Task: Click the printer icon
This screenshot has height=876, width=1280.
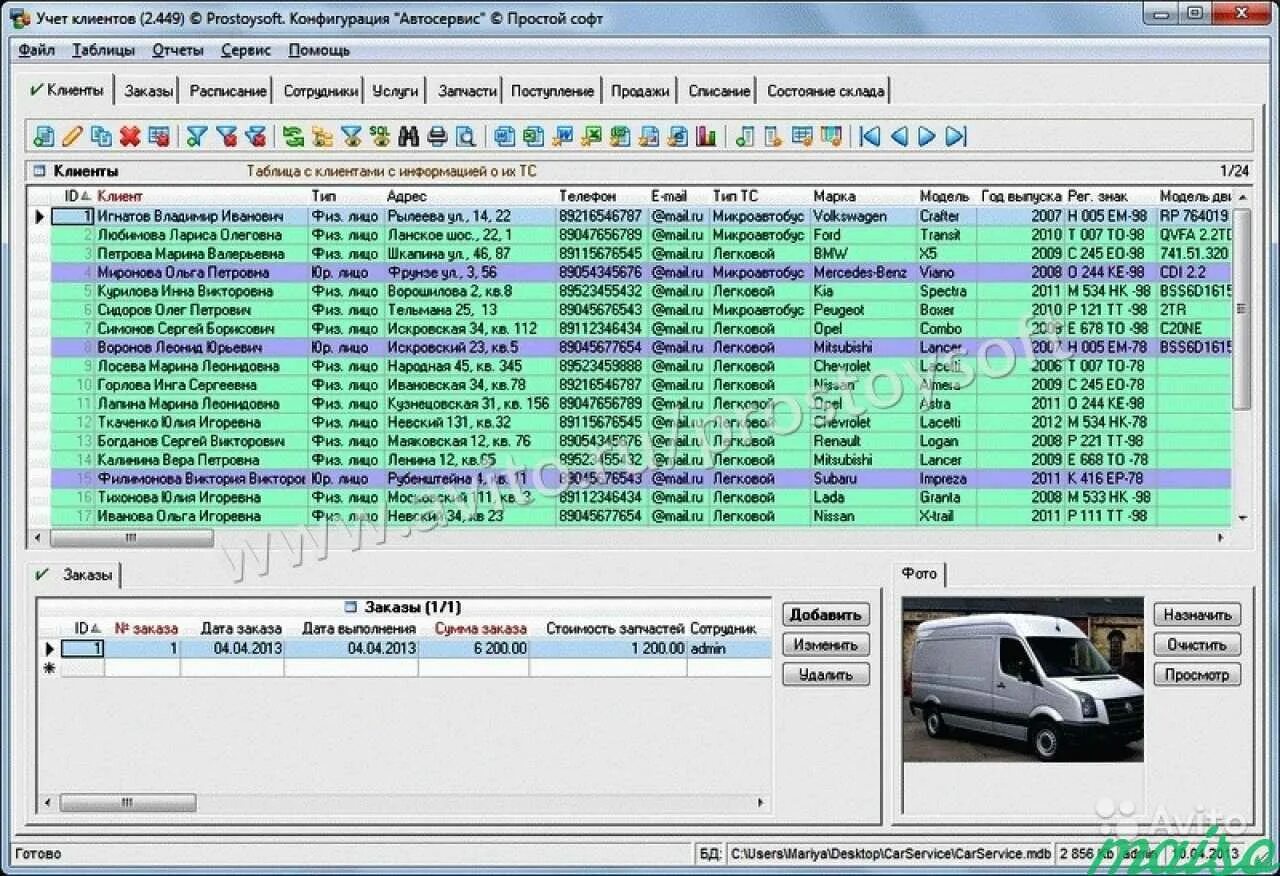Action: click(437, 136)
